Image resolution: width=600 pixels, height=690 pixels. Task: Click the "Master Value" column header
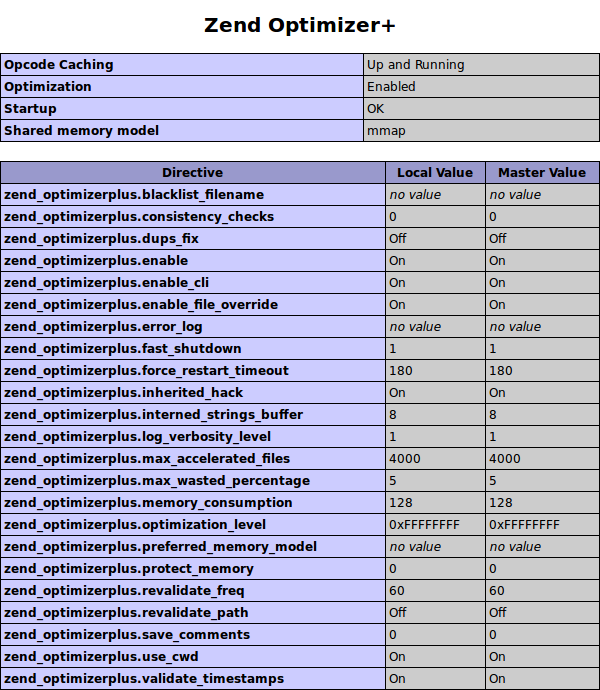(x=542, y=172)
